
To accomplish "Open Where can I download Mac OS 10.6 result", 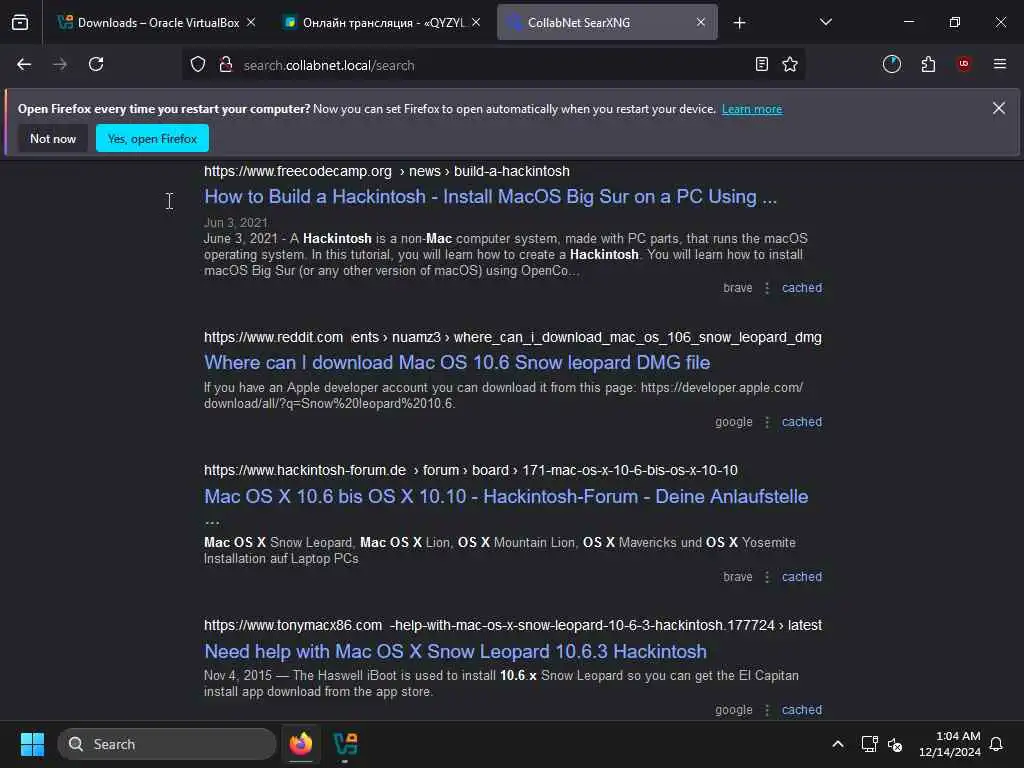I will pos(457,362).
